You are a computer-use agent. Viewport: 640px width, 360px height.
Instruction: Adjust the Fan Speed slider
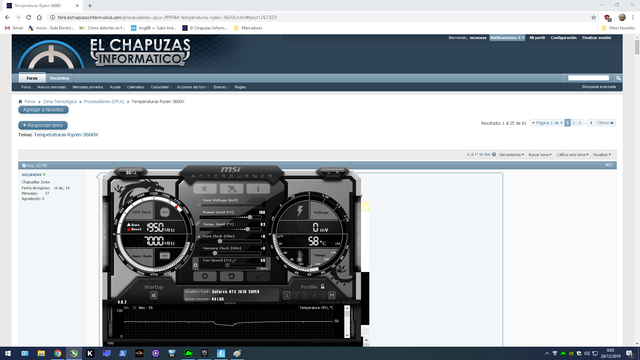(x=231, y=265)
